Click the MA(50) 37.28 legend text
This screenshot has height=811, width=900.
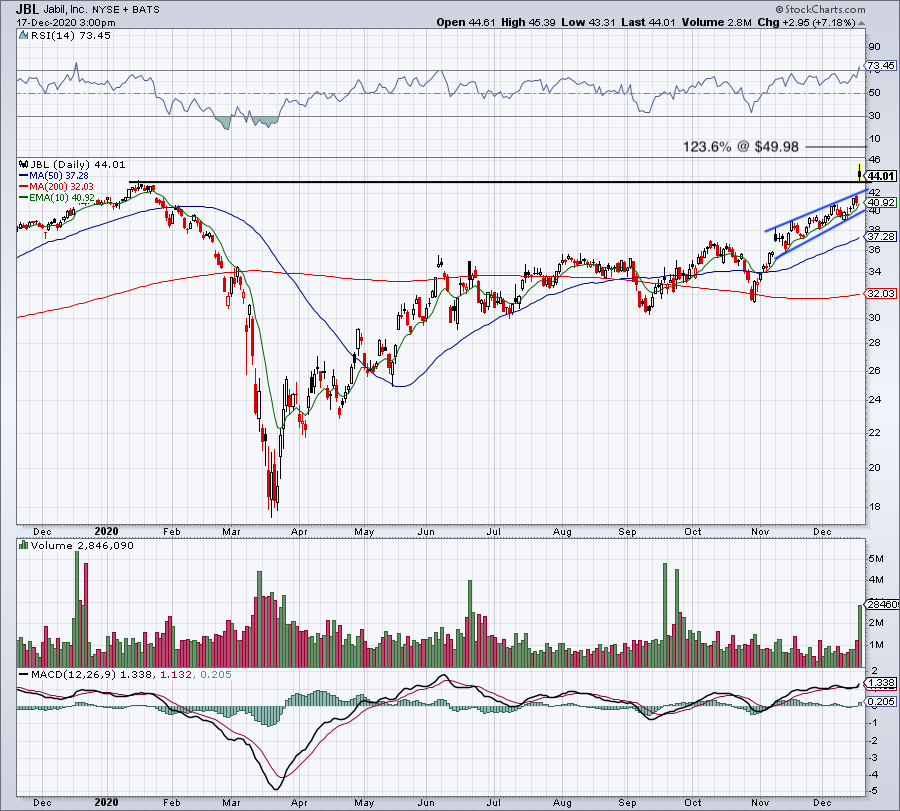tap(59, 176)
